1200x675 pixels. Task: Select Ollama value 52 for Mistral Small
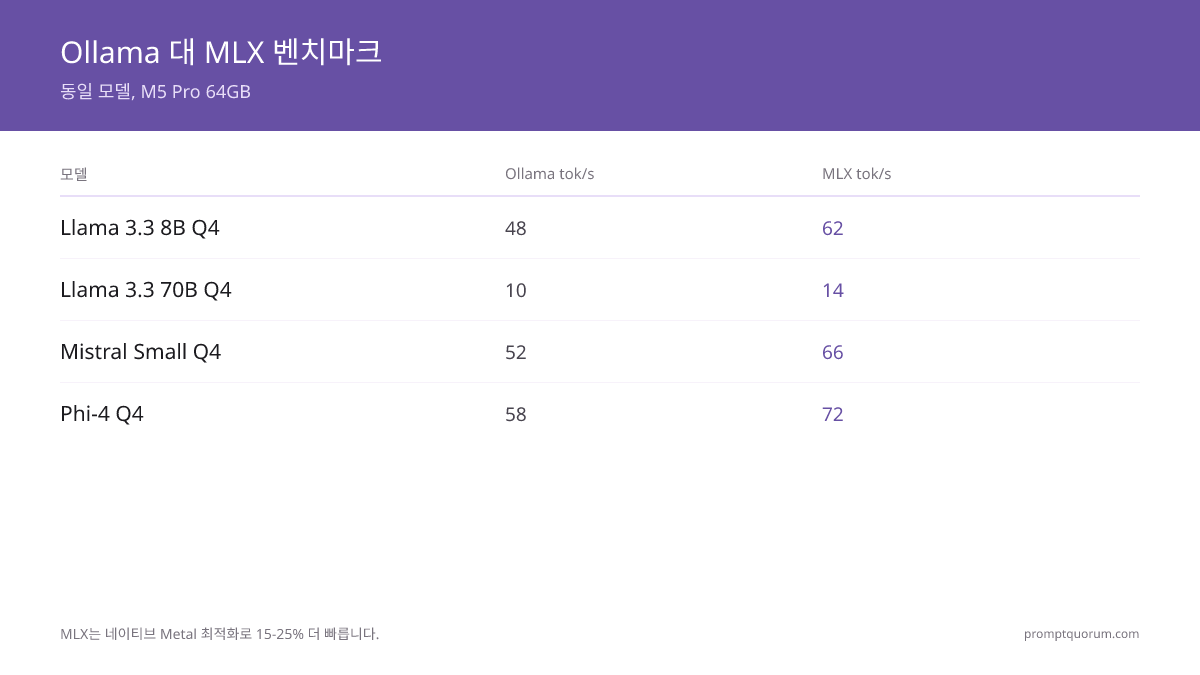516,352
